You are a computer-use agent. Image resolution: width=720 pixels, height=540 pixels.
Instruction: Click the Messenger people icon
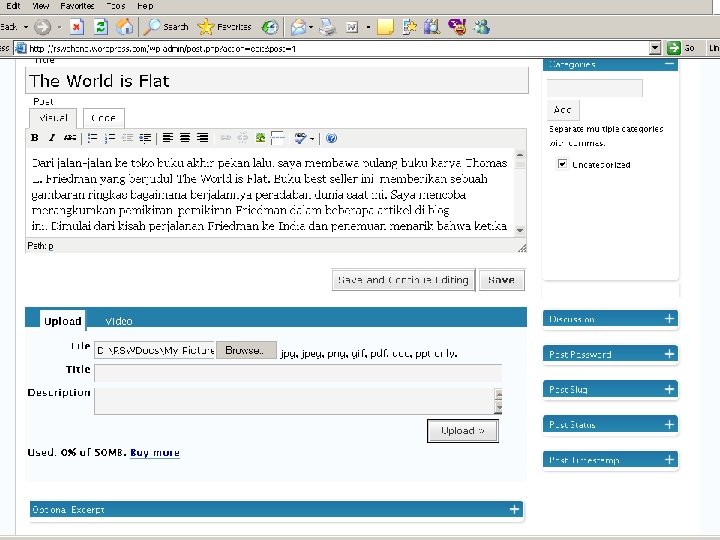point(482,27)
